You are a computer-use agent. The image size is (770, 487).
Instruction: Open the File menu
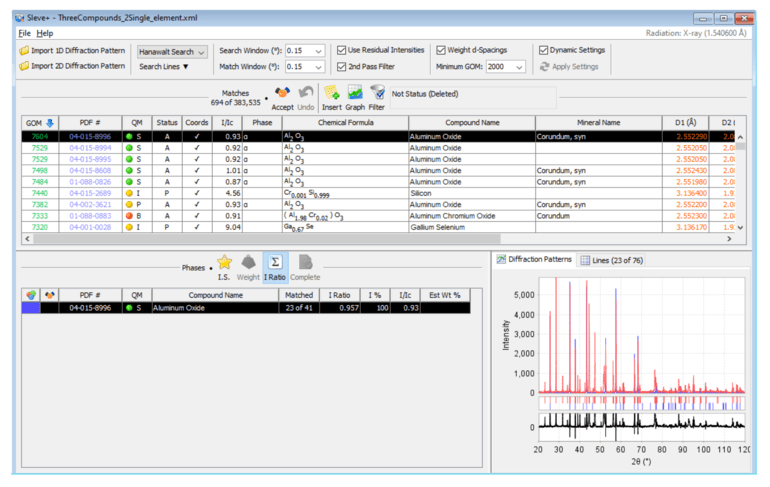pyautogui.click(x=25, y=33)
